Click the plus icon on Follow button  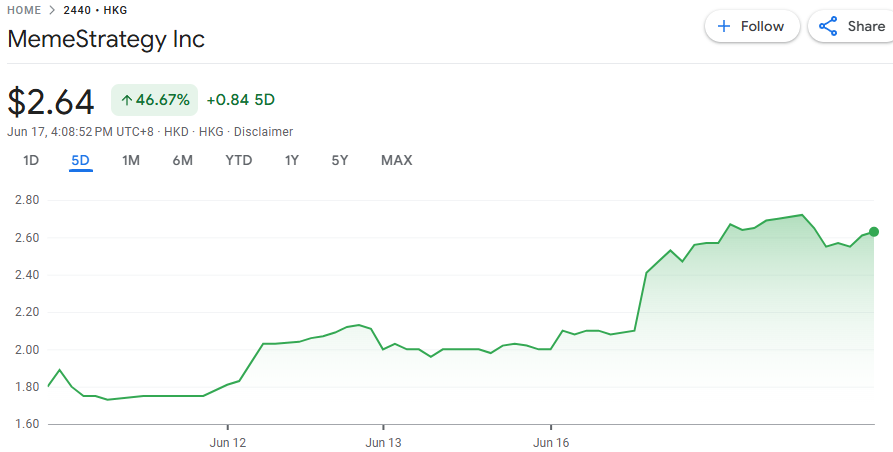click(x=724, y=27)
